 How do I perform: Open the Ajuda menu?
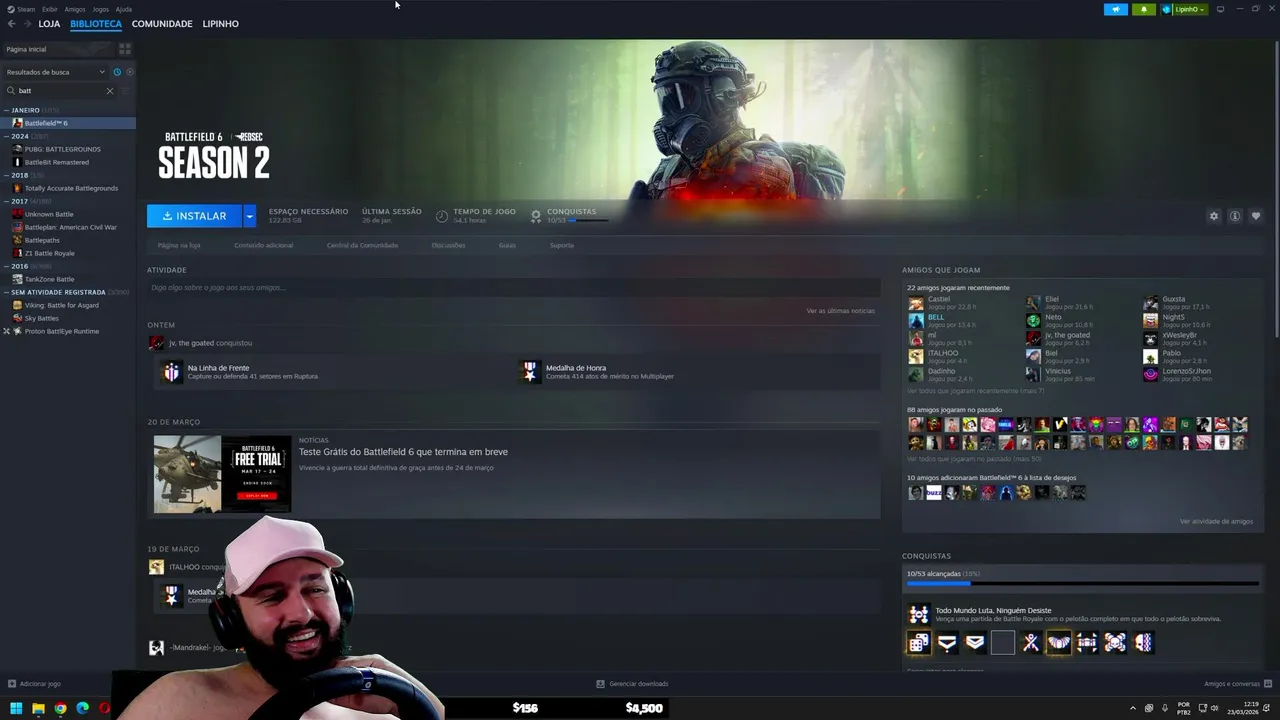click(123, 9)
